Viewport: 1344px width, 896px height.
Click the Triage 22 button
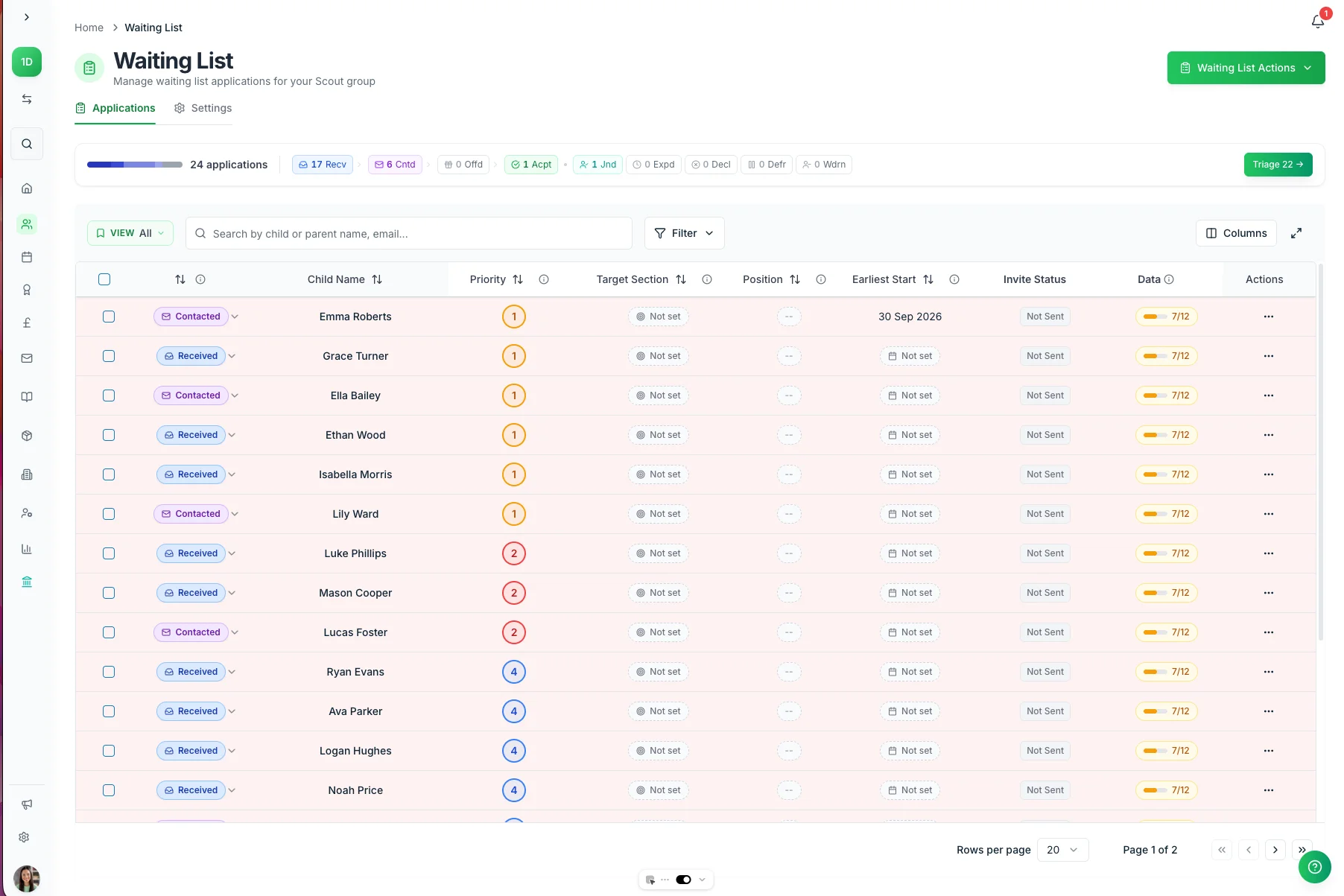[1278, 165]
